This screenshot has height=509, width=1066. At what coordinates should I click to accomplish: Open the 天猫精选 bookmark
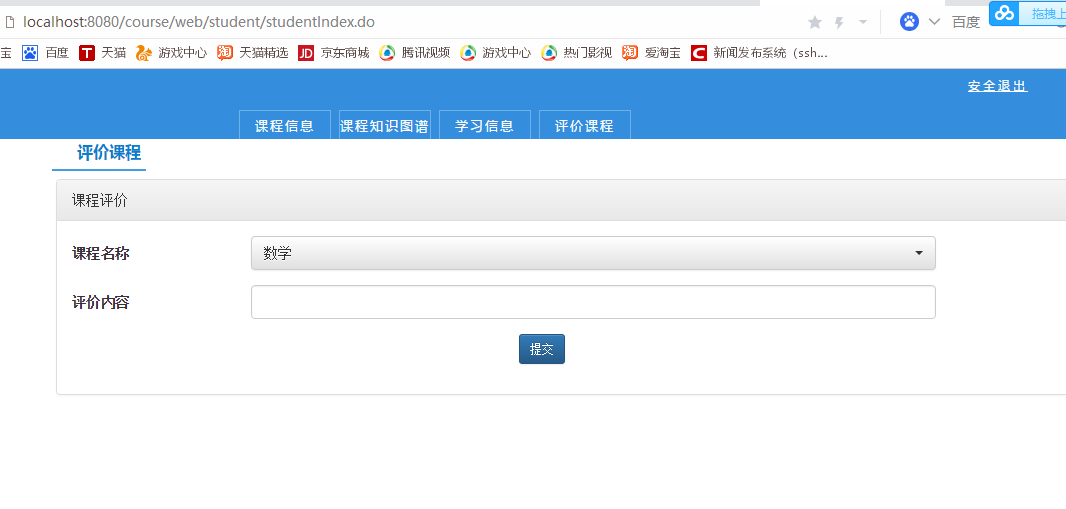tap(252, 53)
